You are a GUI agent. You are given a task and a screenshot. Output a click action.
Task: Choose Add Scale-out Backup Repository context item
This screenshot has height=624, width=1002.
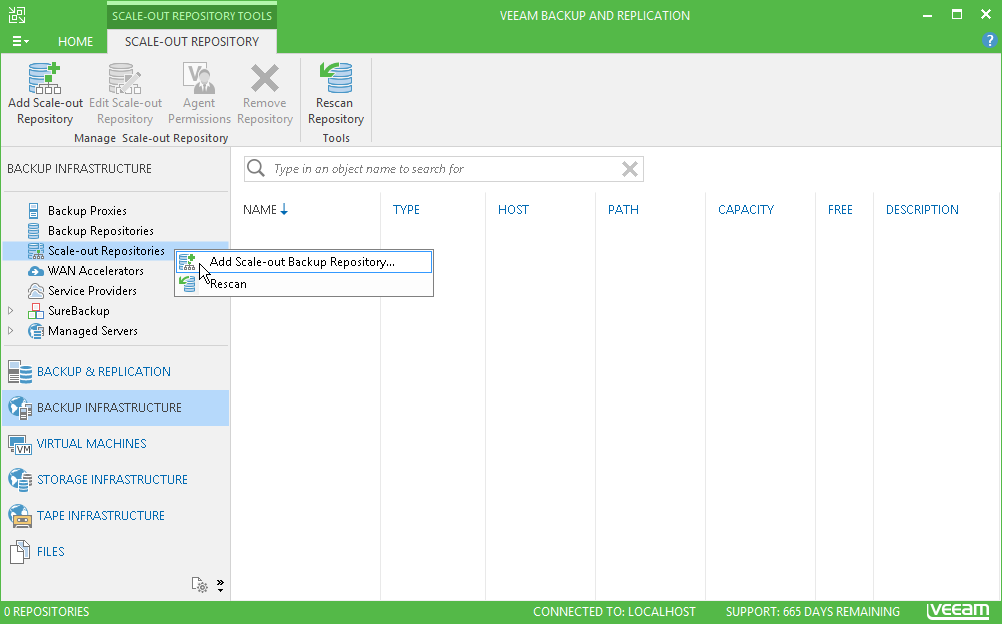(x=304, y=261)
